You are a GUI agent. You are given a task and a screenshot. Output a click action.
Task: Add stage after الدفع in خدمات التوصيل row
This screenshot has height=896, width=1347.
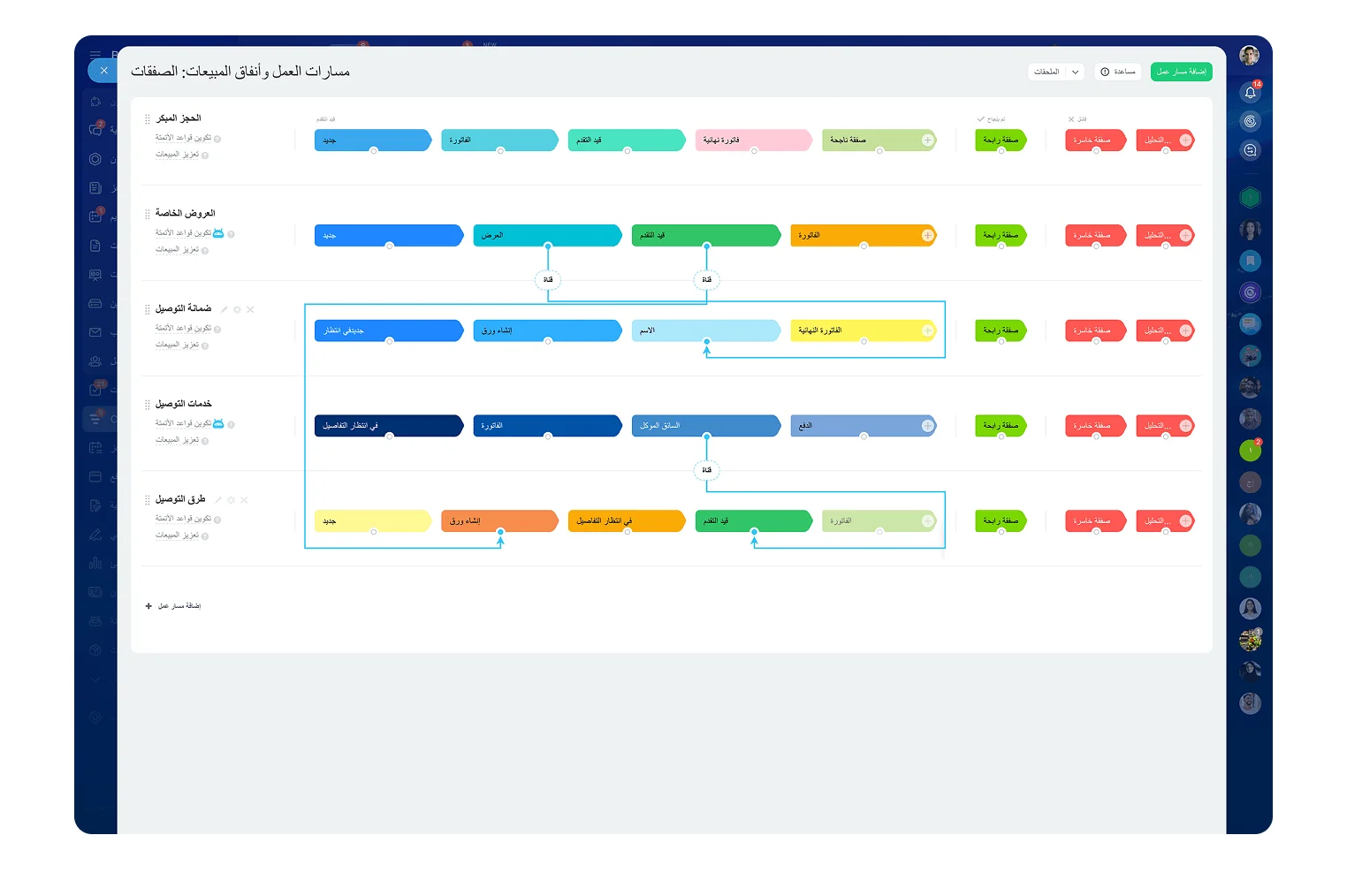pos(927,426)
